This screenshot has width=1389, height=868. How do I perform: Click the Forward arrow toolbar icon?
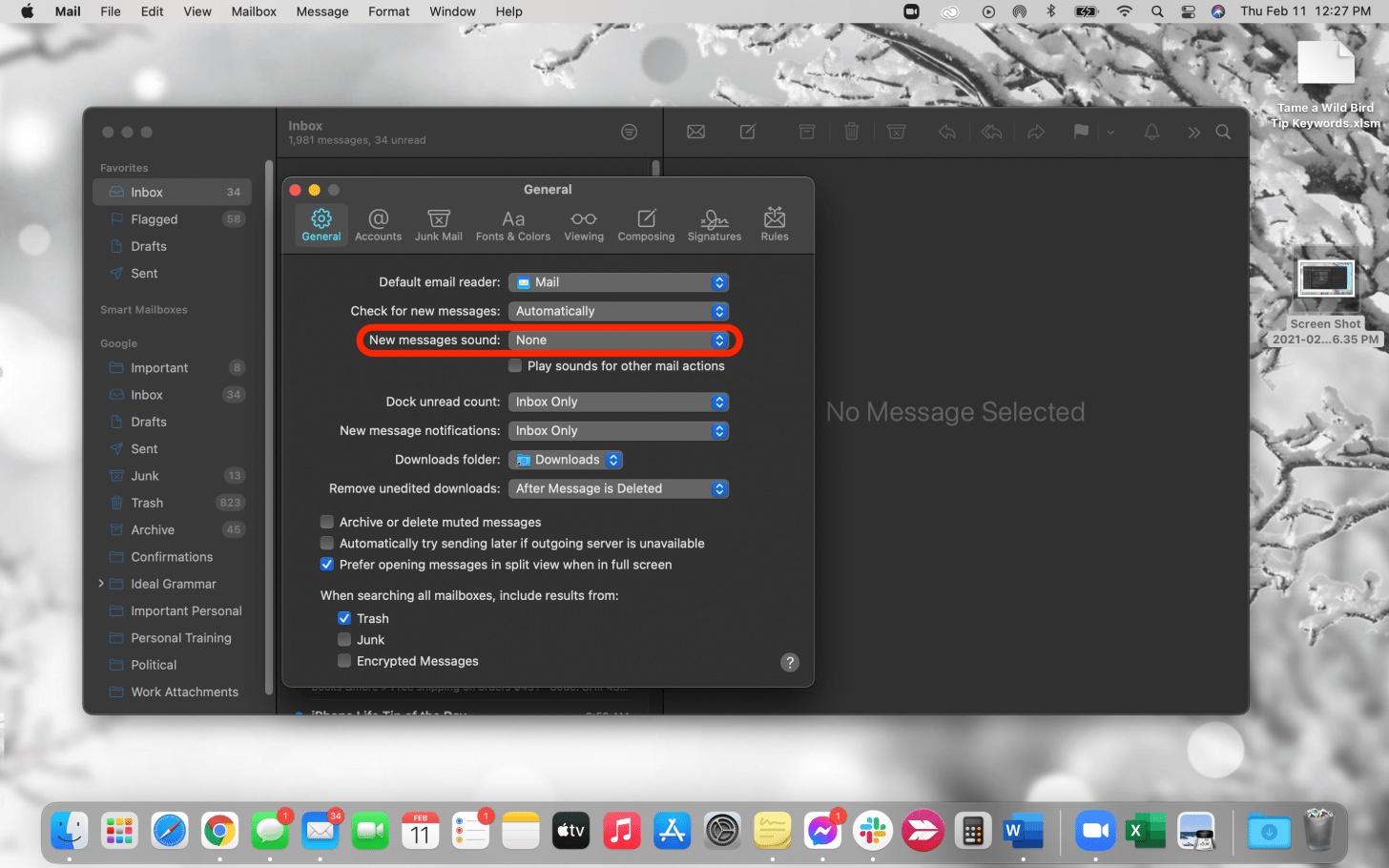[1036, 132]
